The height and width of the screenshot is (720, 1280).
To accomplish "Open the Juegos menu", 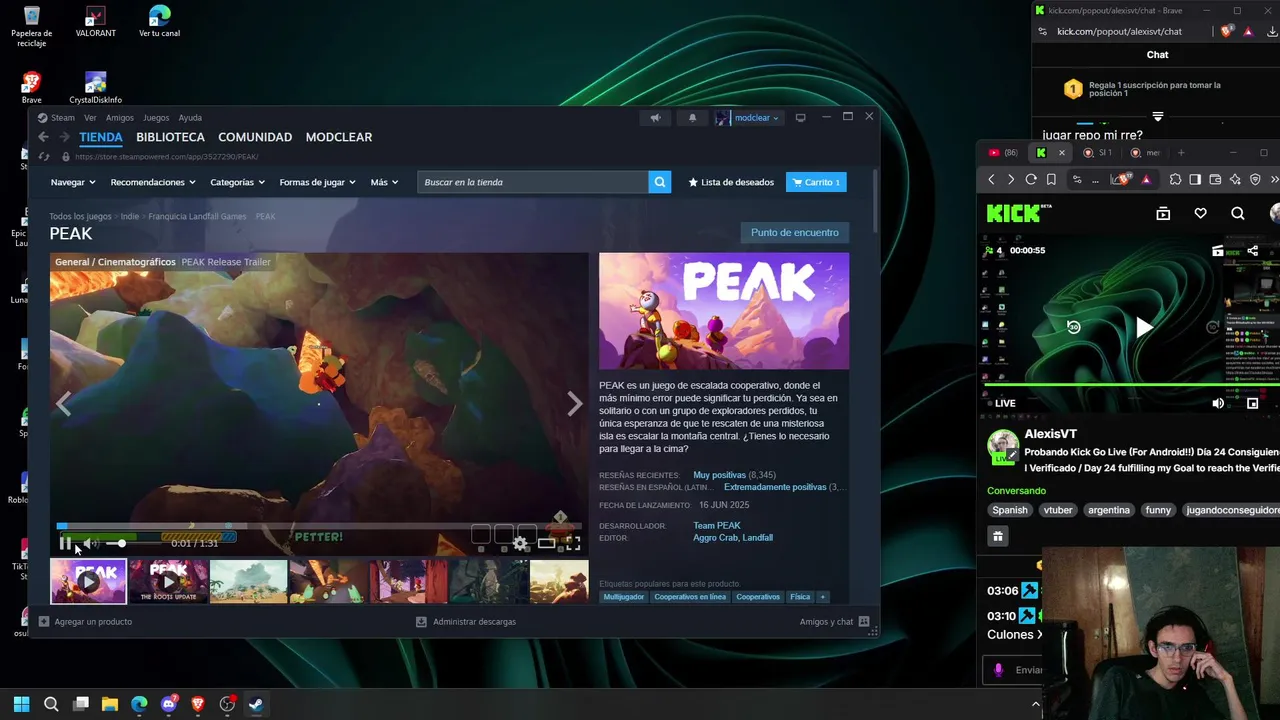I will 156,118.
